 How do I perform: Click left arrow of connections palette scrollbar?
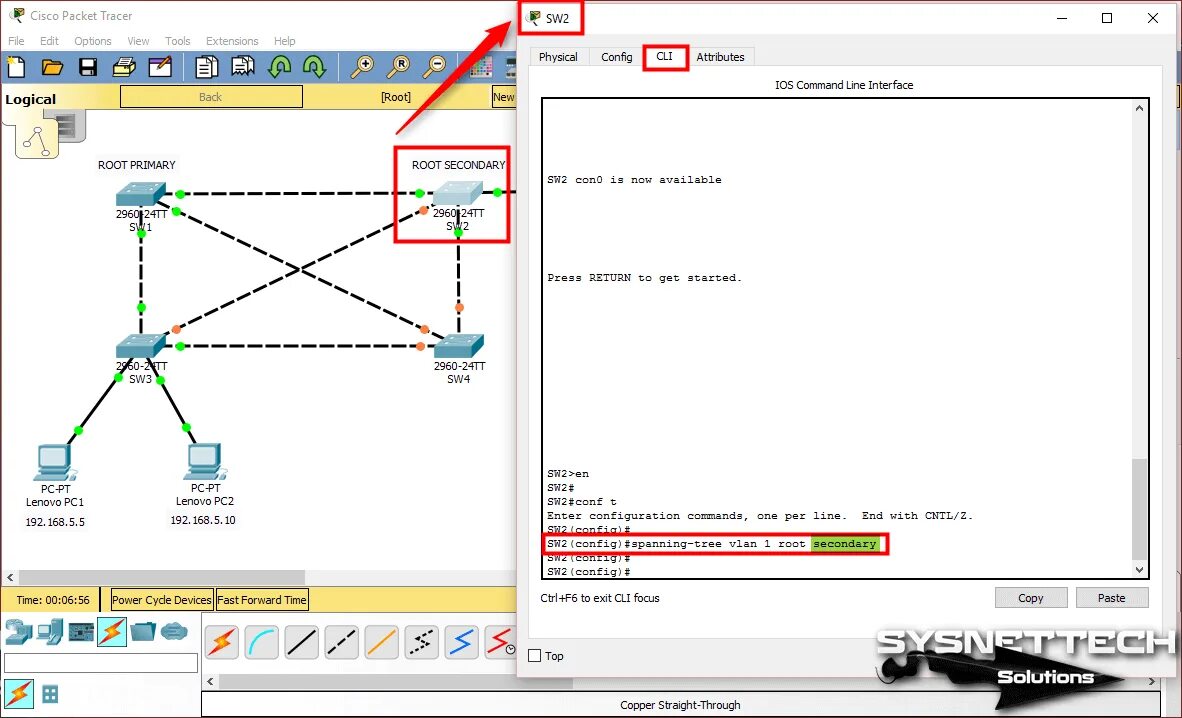point(210,682)
